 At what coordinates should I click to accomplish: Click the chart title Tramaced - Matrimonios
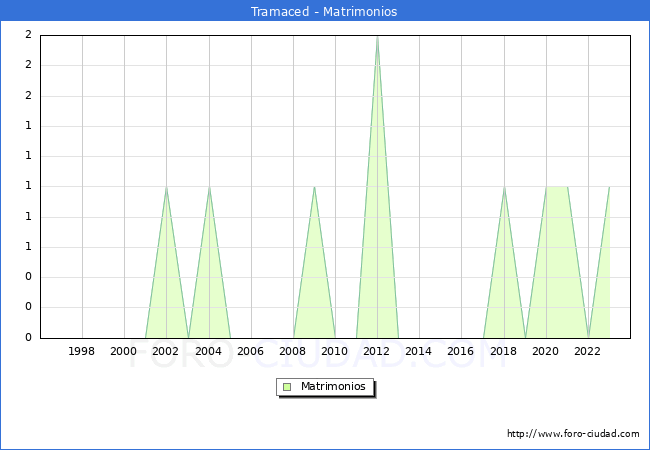[324, 12]
